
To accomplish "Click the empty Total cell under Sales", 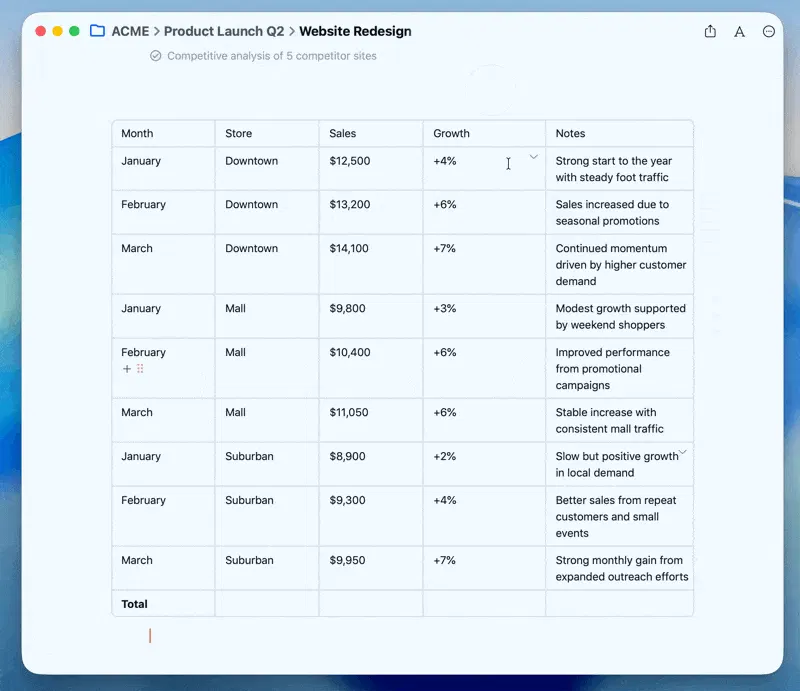I will [370, 604].
